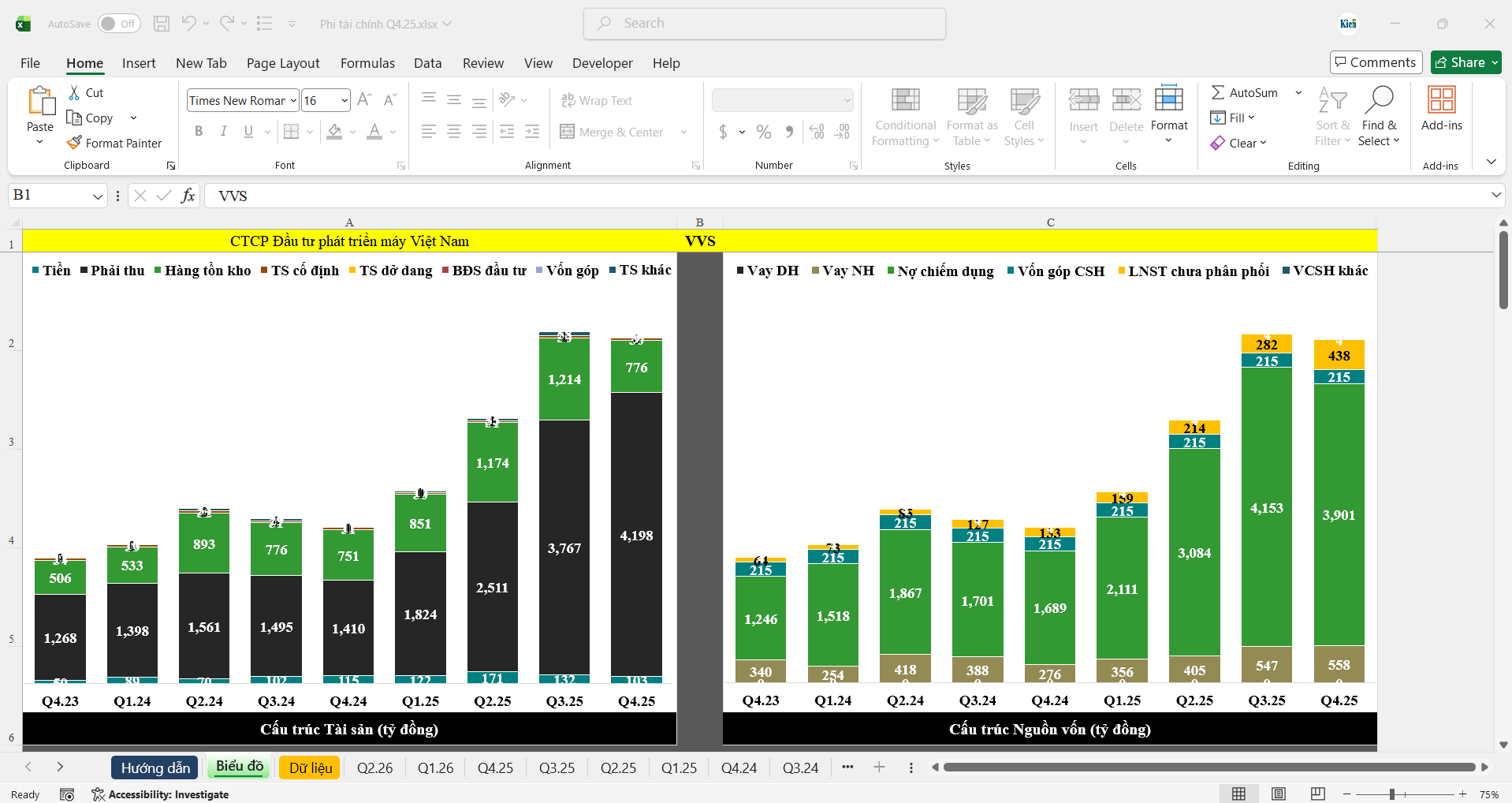Image resolution: width=1512 pixels, height=803 pixels.
Task: Open Macro recording icon in status bar
Action: (x=67, y=794)
